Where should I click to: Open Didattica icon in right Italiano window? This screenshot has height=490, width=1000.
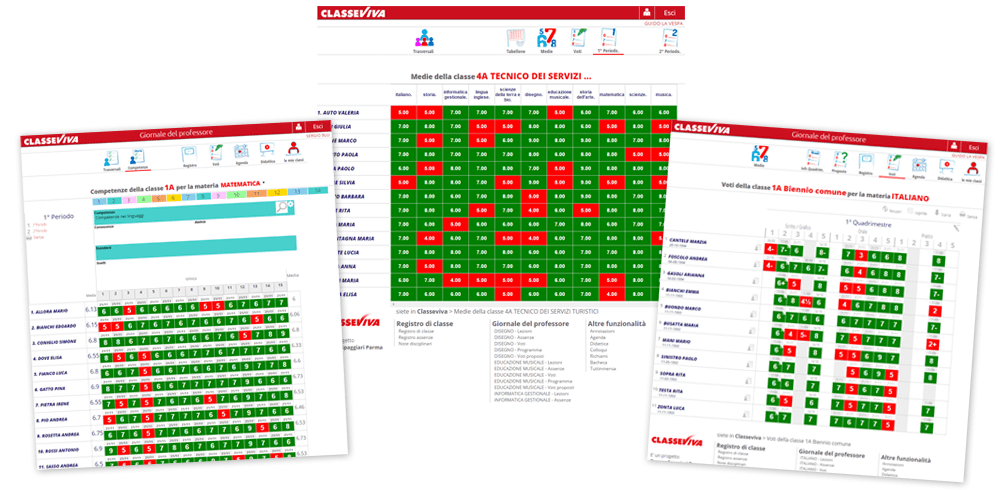pos(946,170)
